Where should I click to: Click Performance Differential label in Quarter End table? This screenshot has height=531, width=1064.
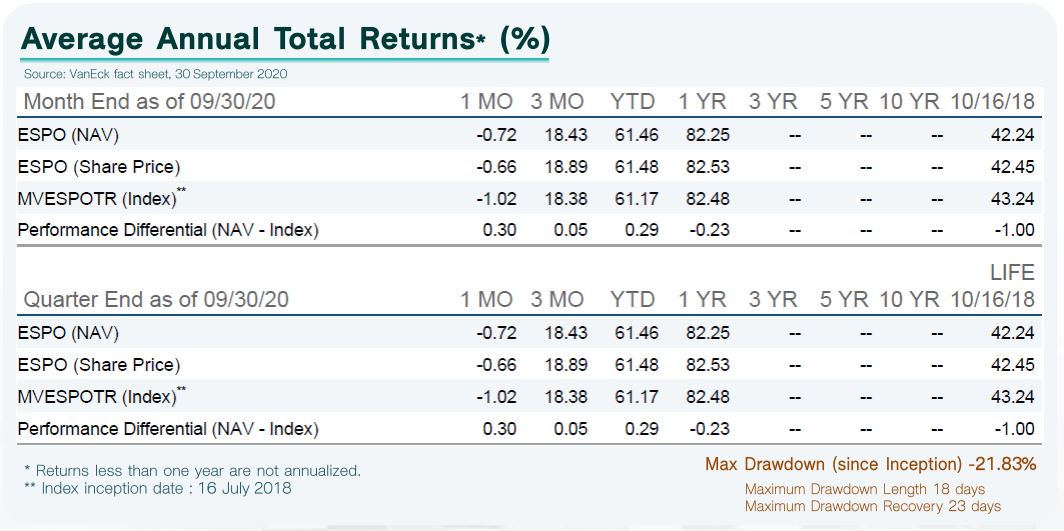[x=168, y=429]
